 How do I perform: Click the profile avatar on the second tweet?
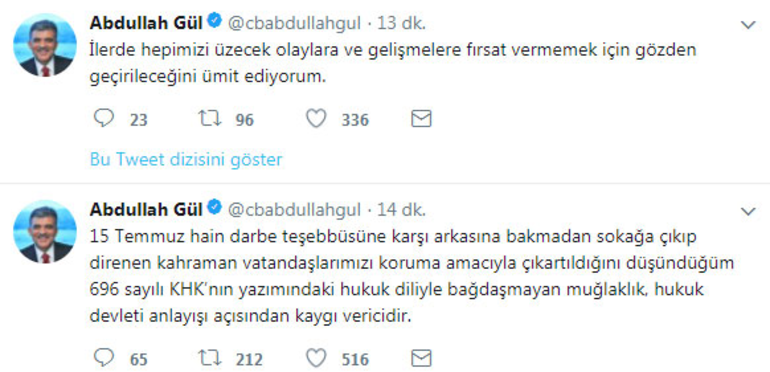pyautogui.click(x=45, y=232)
